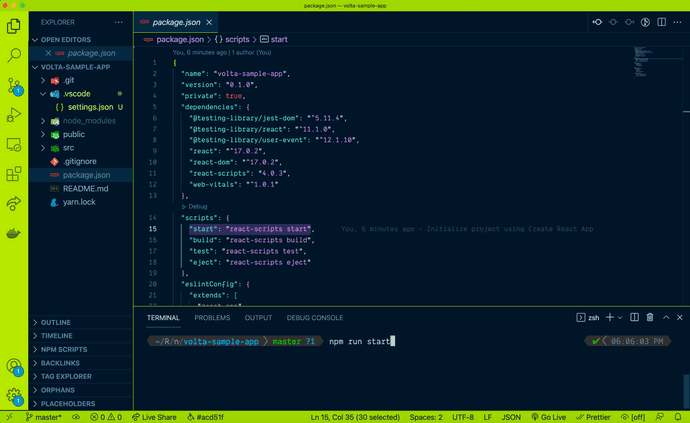Click master branch in status bar

coord(44,417)
